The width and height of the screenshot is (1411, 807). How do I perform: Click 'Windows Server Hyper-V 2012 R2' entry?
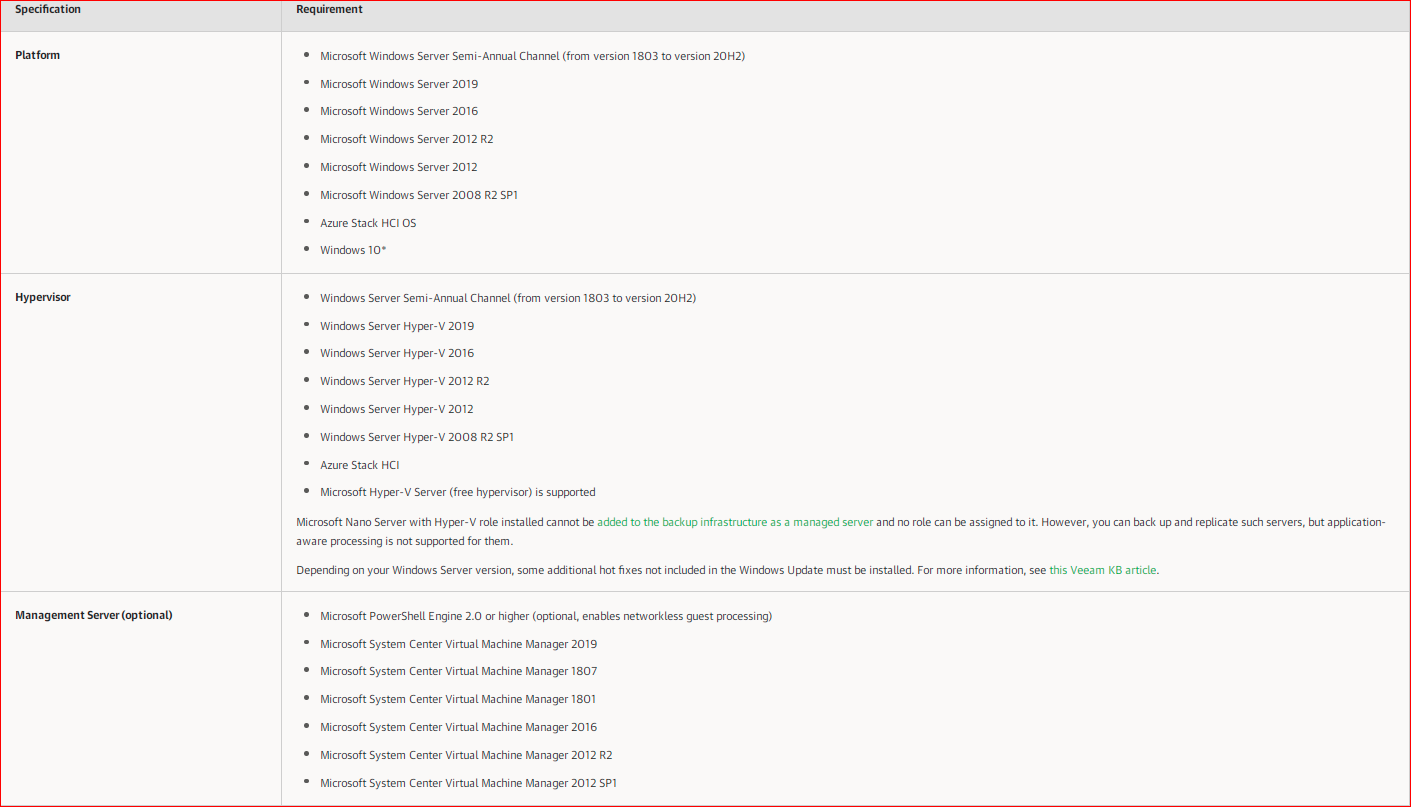point(405,381)
